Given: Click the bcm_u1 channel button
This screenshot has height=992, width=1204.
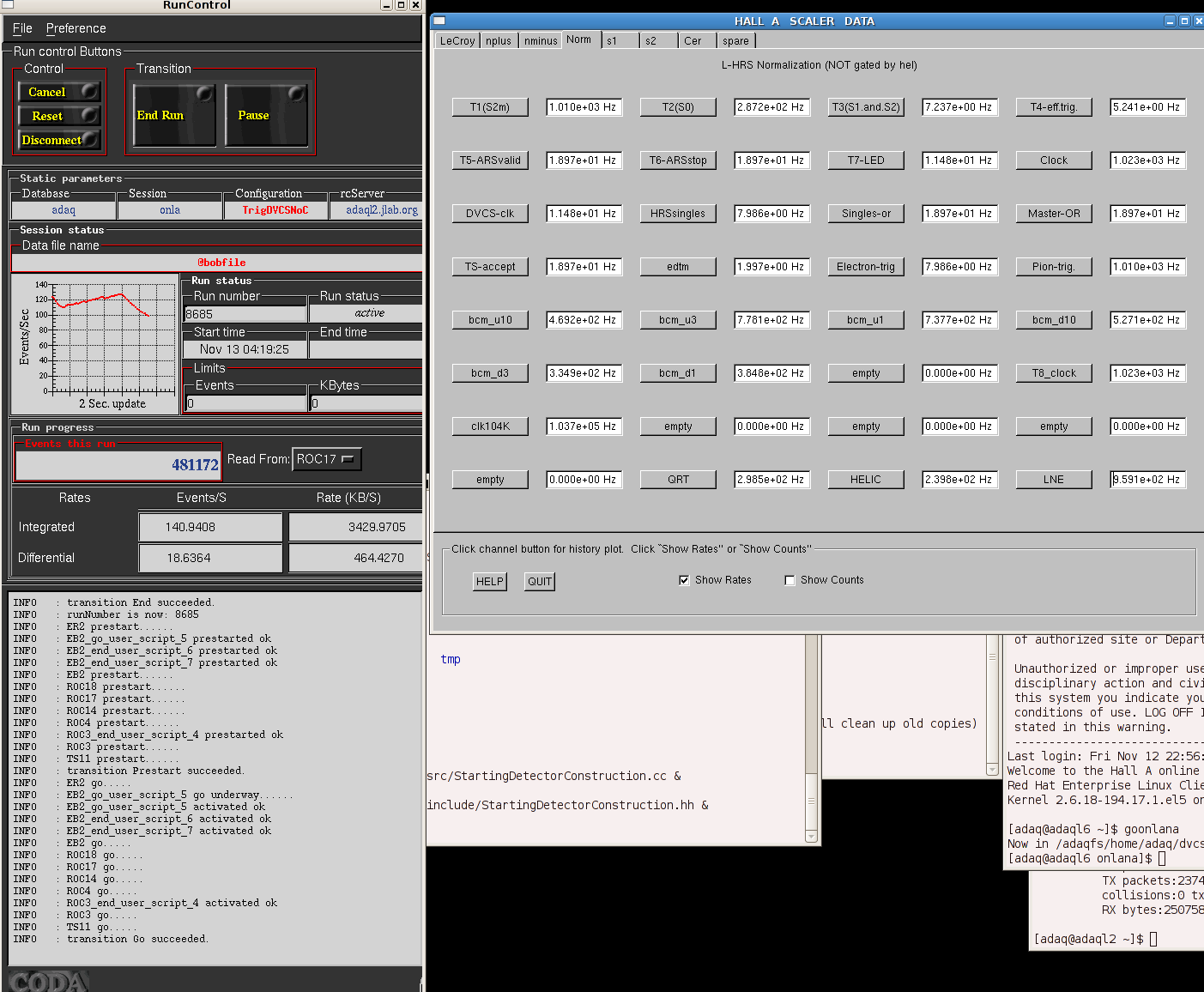Looking at the screenshot, I should tap(866, 320).
